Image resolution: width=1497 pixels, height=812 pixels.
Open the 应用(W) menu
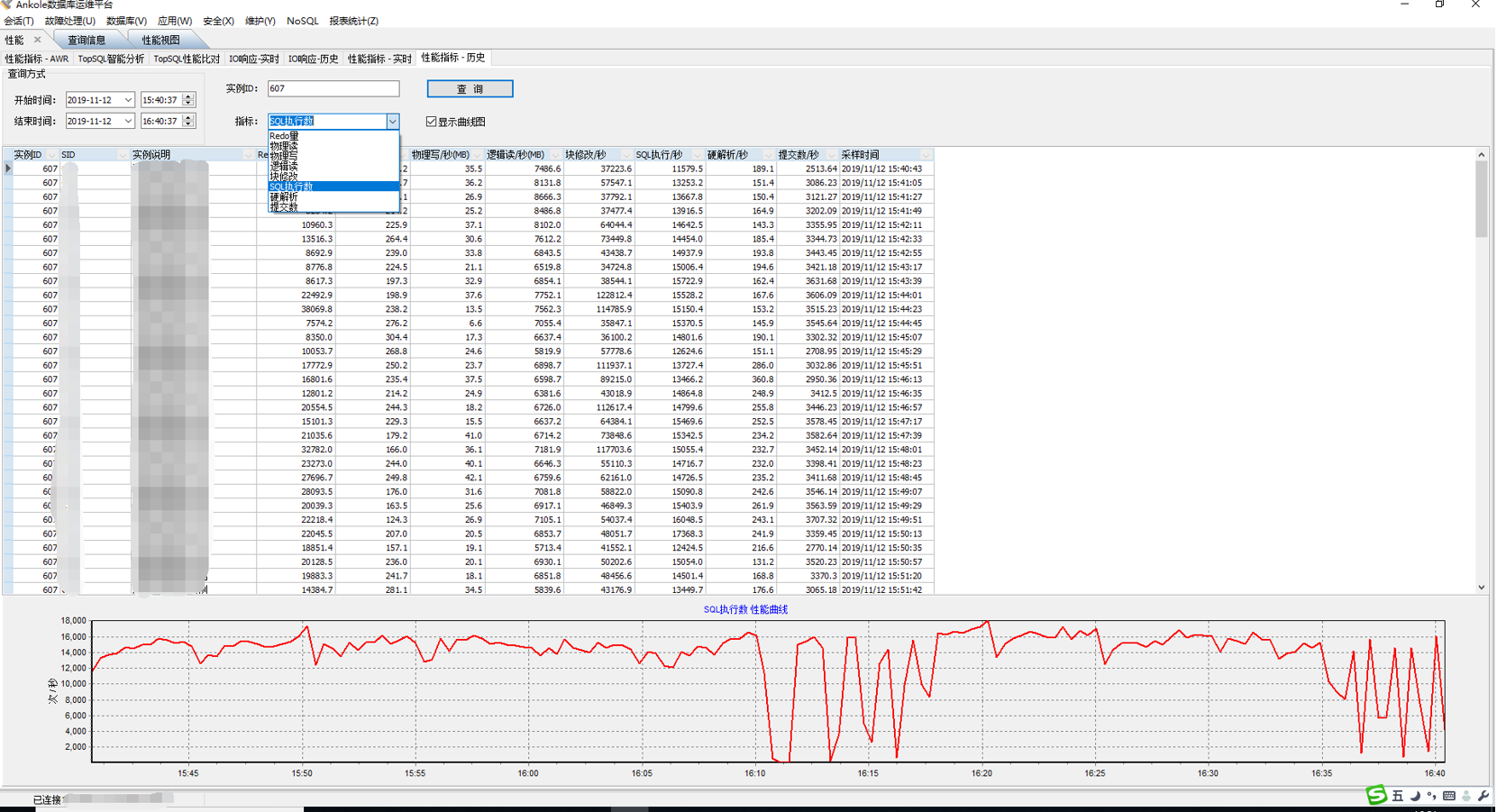175,21
